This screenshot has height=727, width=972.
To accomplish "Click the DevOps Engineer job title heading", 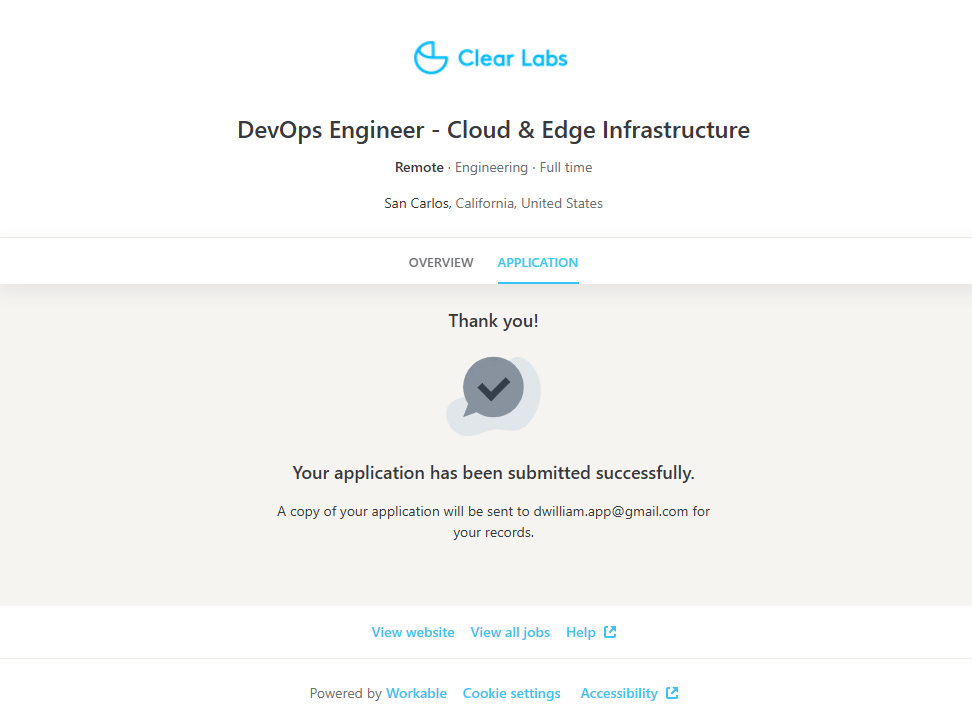I will (x=493, y=130).
